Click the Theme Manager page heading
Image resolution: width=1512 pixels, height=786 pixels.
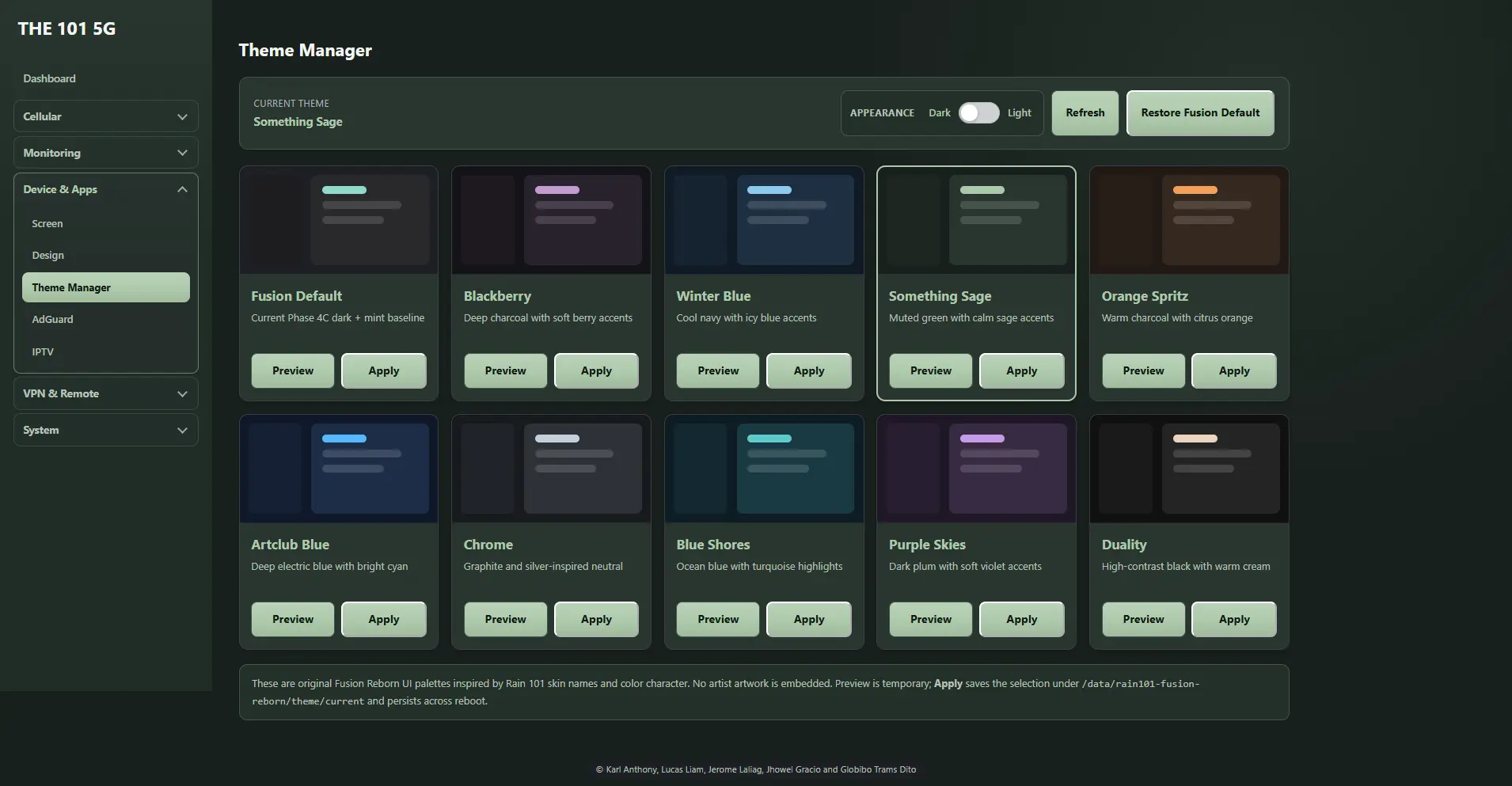[305, 51]
